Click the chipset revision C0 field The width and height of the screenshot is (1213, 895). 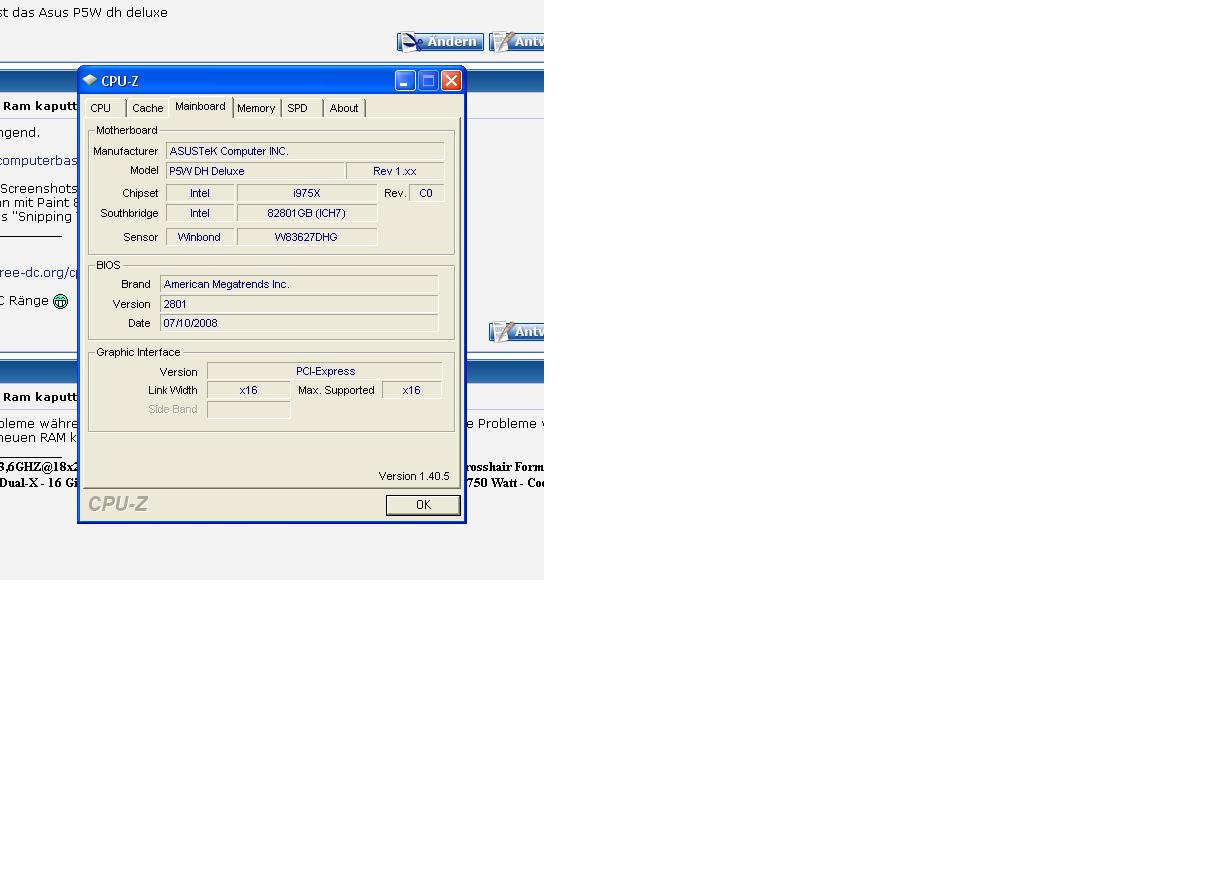426,193
